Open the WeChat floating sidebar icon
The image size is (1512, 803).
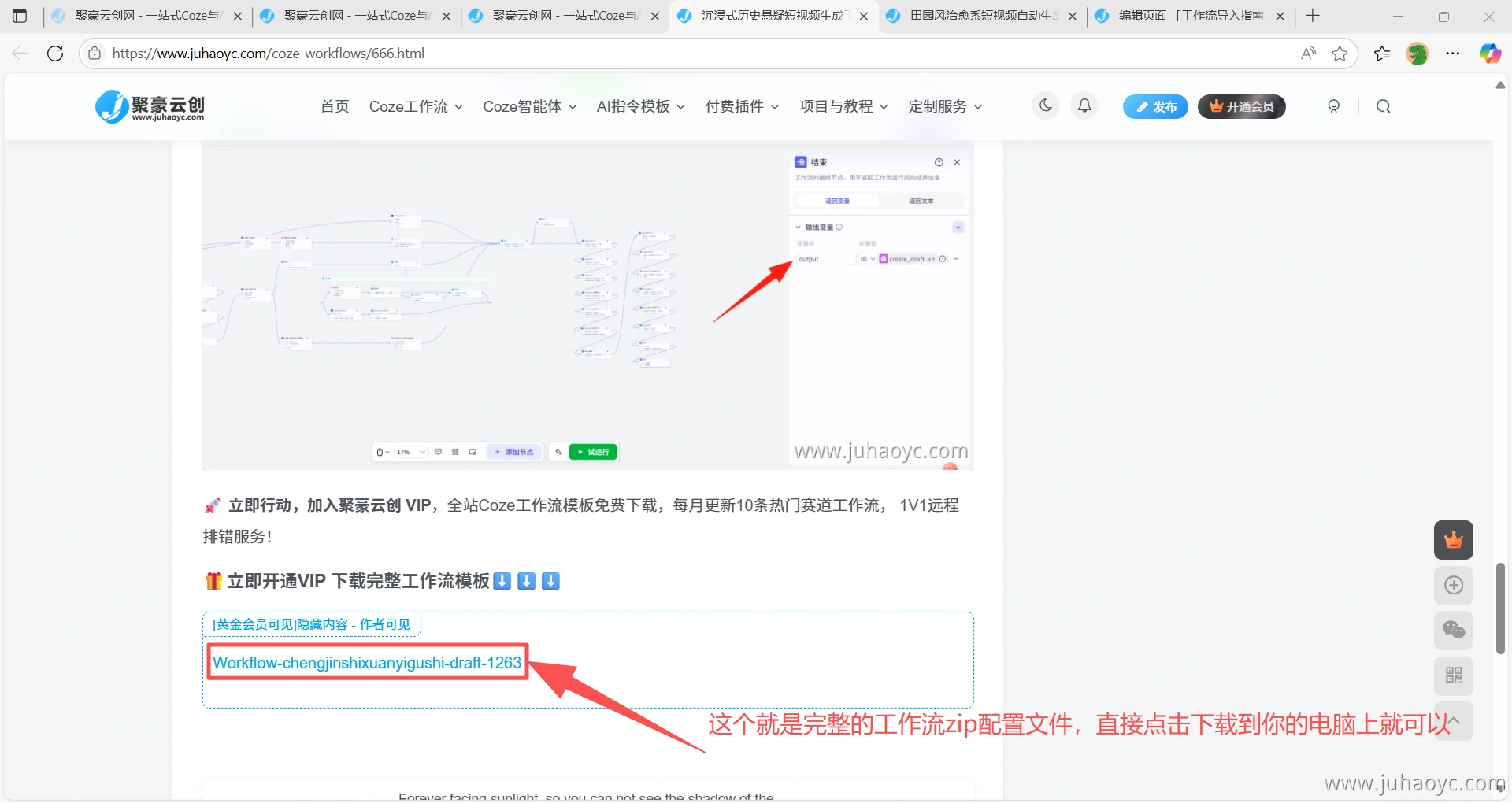(1453, 630)
